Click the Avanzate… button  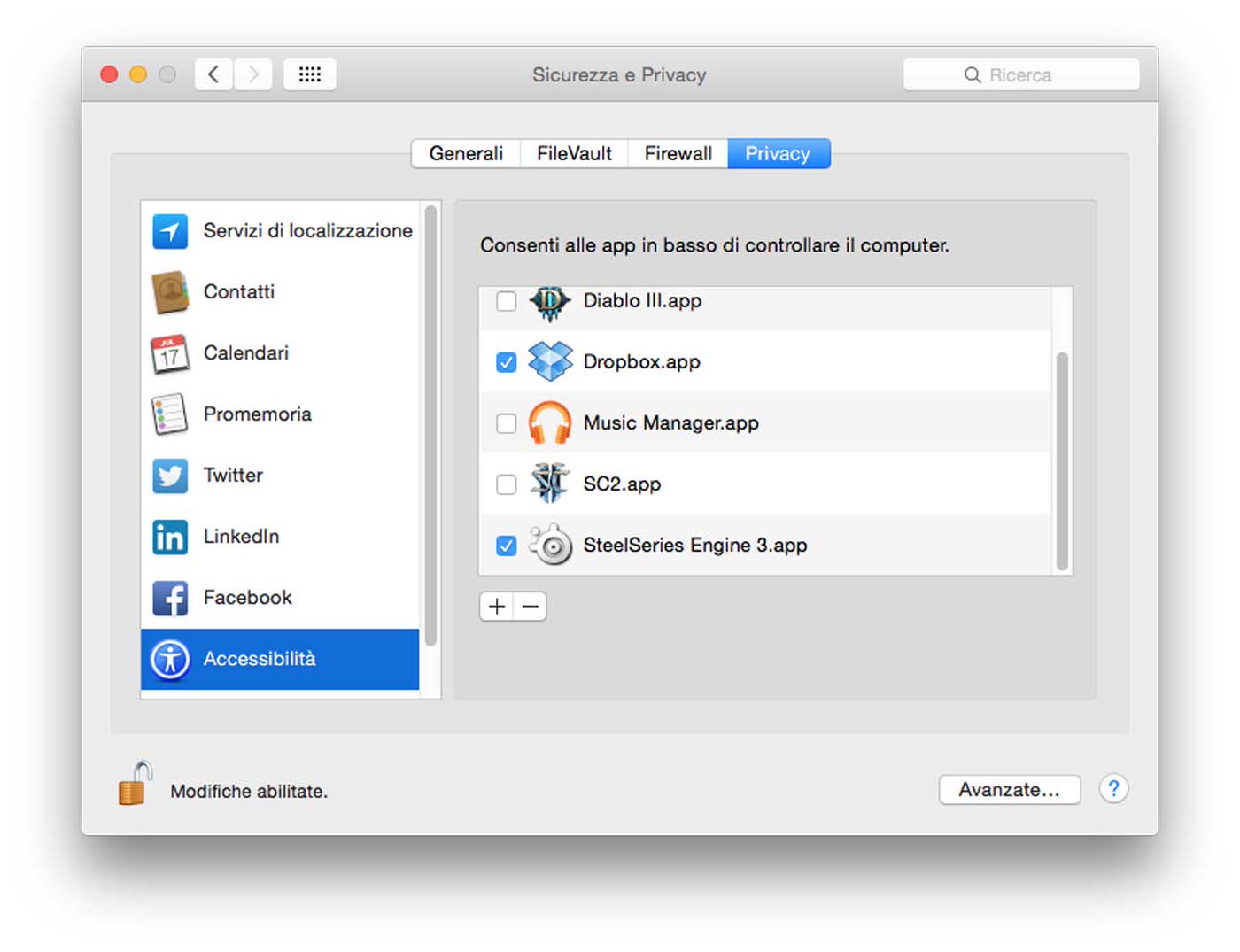[1010, 789]
